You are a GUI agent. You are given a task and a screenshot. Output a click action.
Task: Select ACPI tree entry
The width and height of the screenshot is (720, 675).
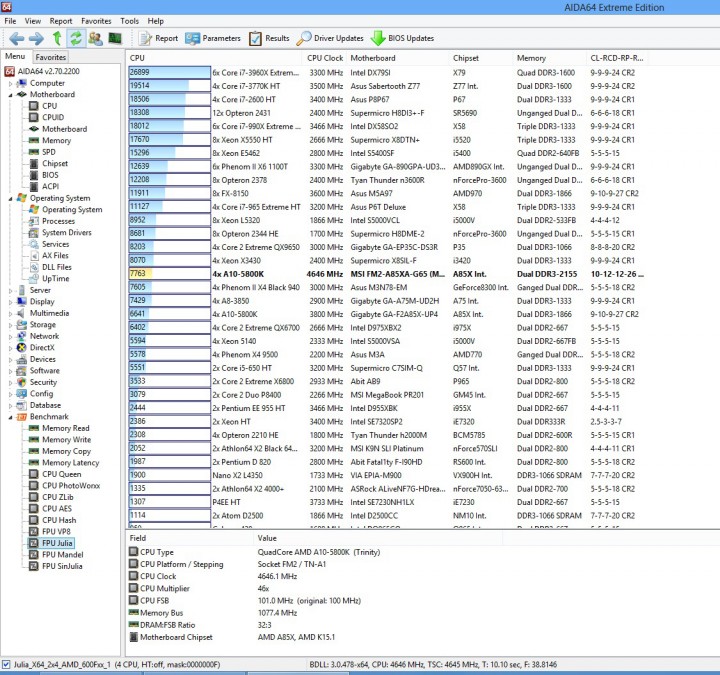44,186
